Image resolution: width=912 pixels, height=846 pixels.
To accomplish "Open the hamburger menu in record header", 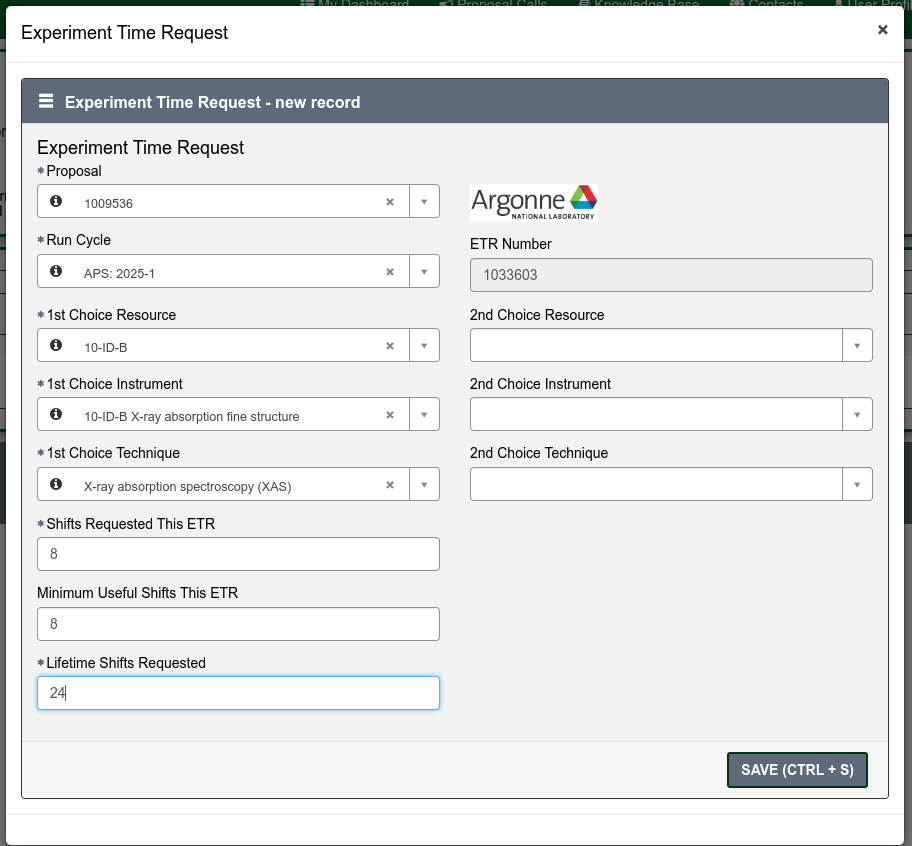I will (46, 102).
